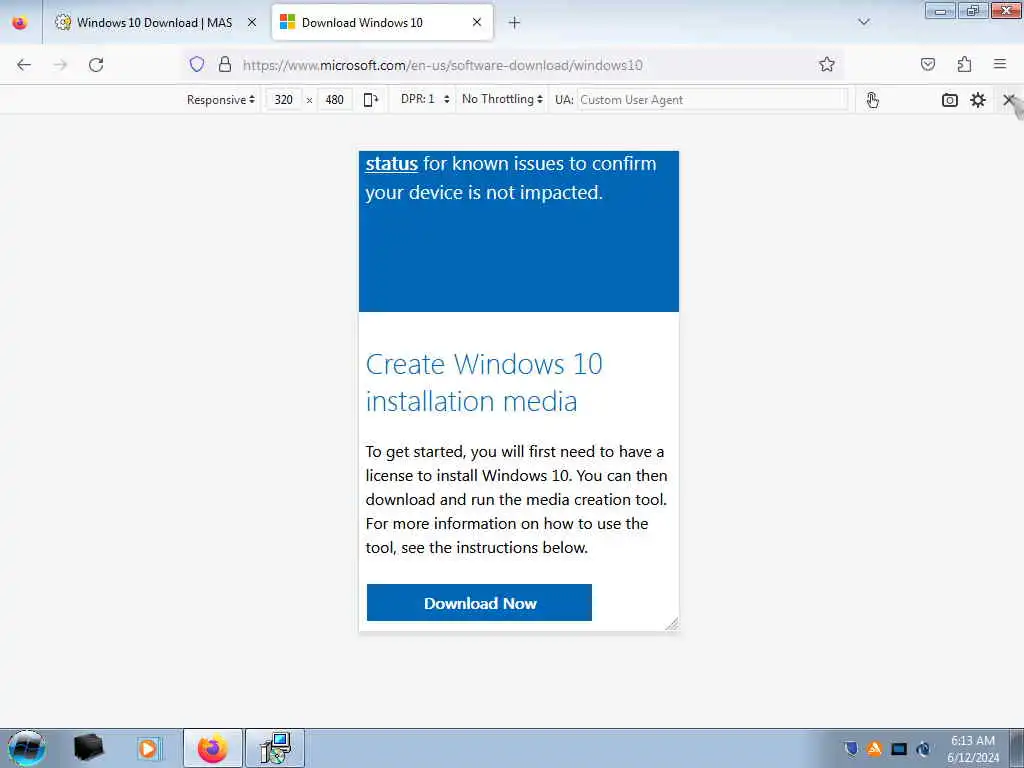List all tabs with chevron button
This screenshot has height=768, width=1024.
(x=864, y=22)
